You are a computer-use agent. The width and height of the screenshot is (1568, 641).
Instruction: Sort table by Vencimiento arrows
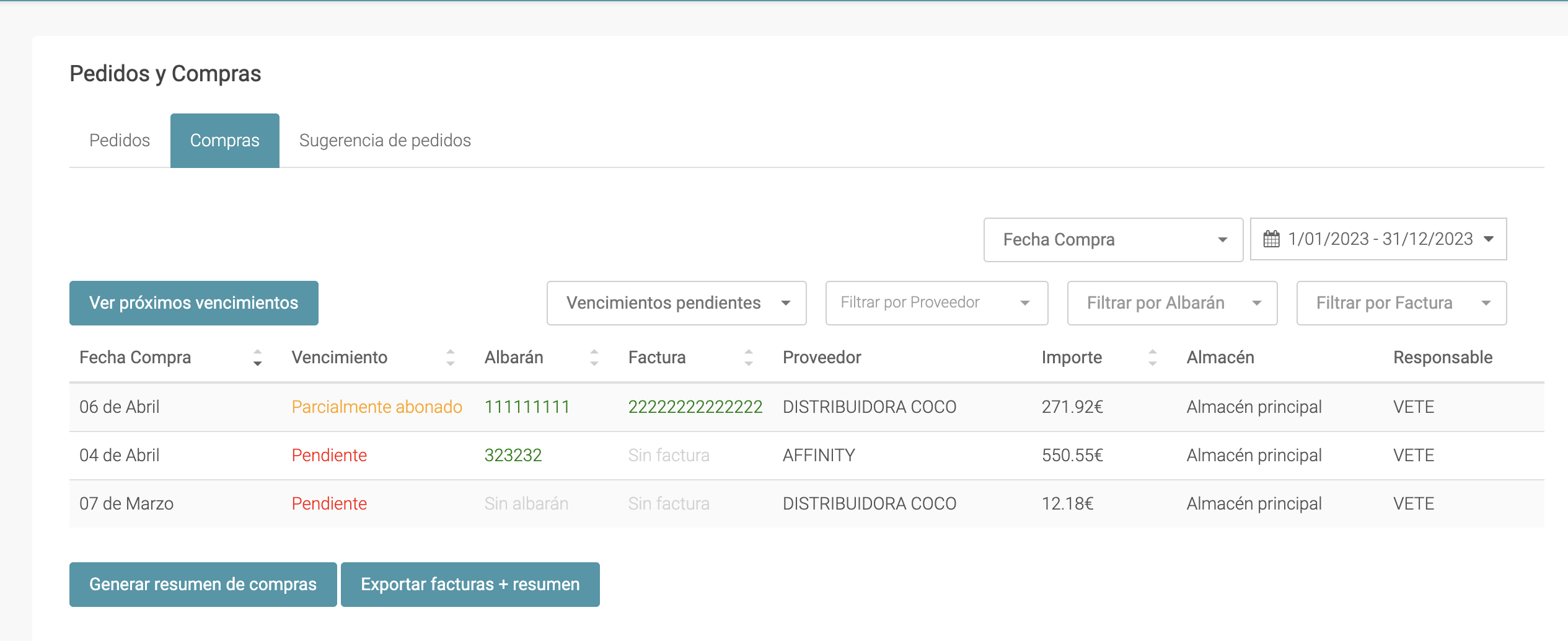coord(451,358)
